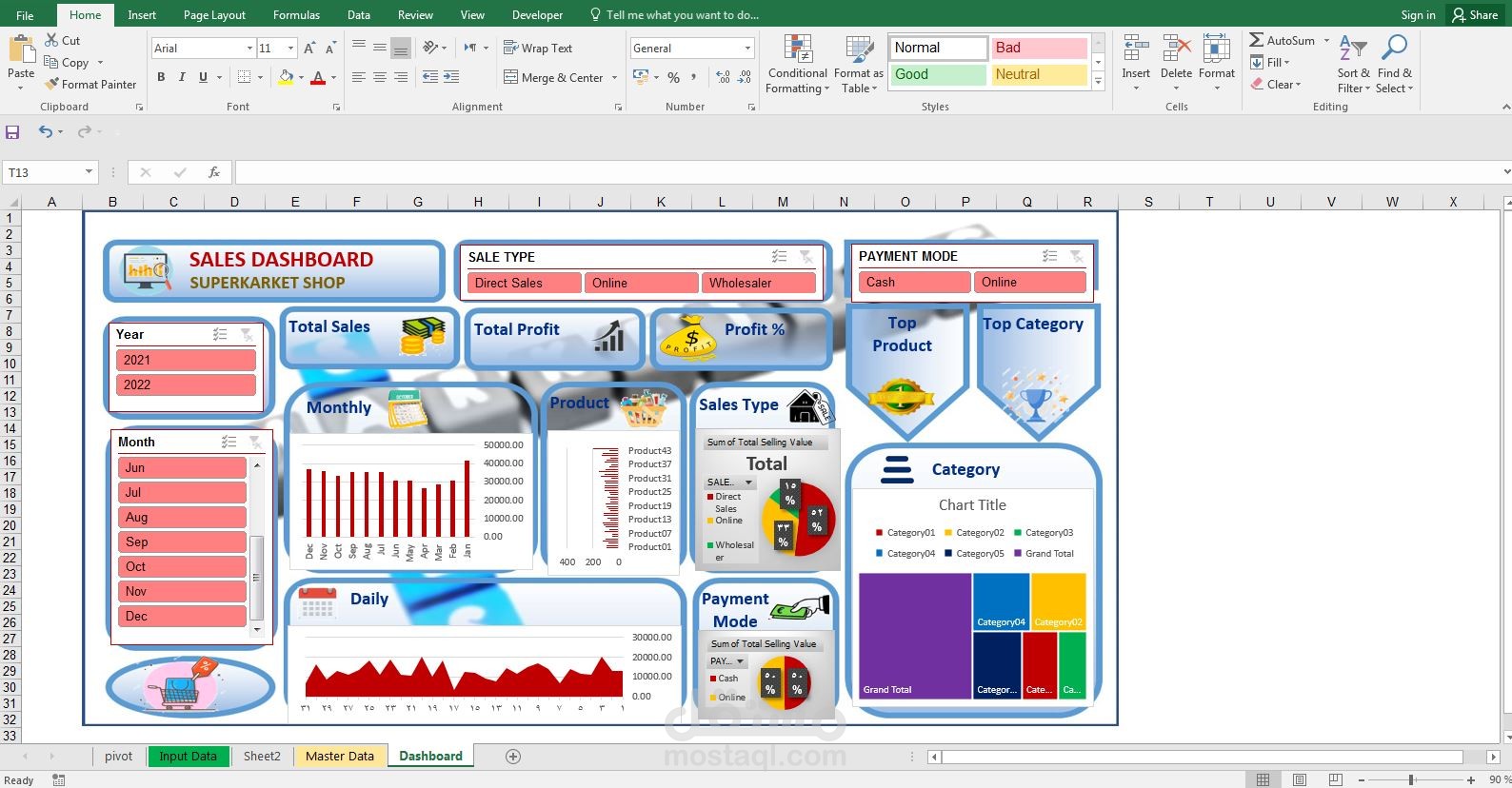This screenshot has height=788, width=1512.
Task: Open the Page Layout ribbon tab
Action: (x=214, y=14)
